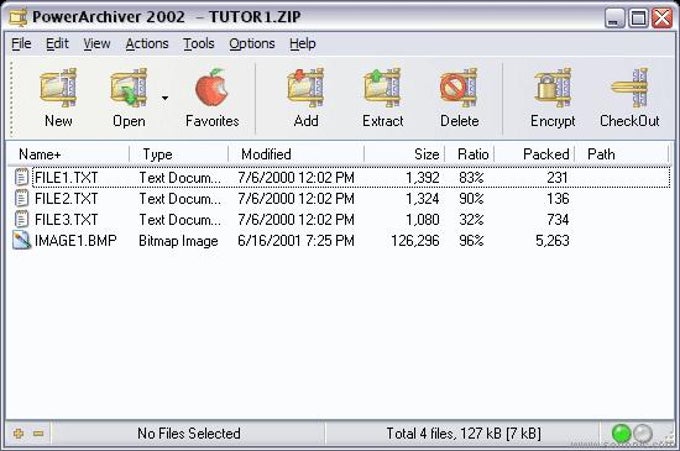The width and height of the screenshot is (680, 451).
Task: Click the plus icon in status bar
Action: tap(18, 433)
